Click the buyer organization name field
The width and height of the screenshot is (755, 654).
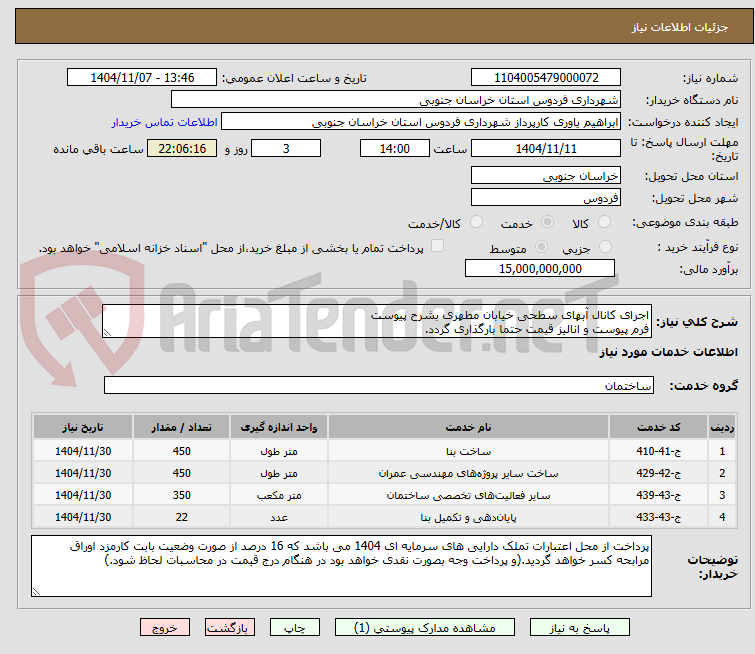pyautogui.click(x=396, y=100)
